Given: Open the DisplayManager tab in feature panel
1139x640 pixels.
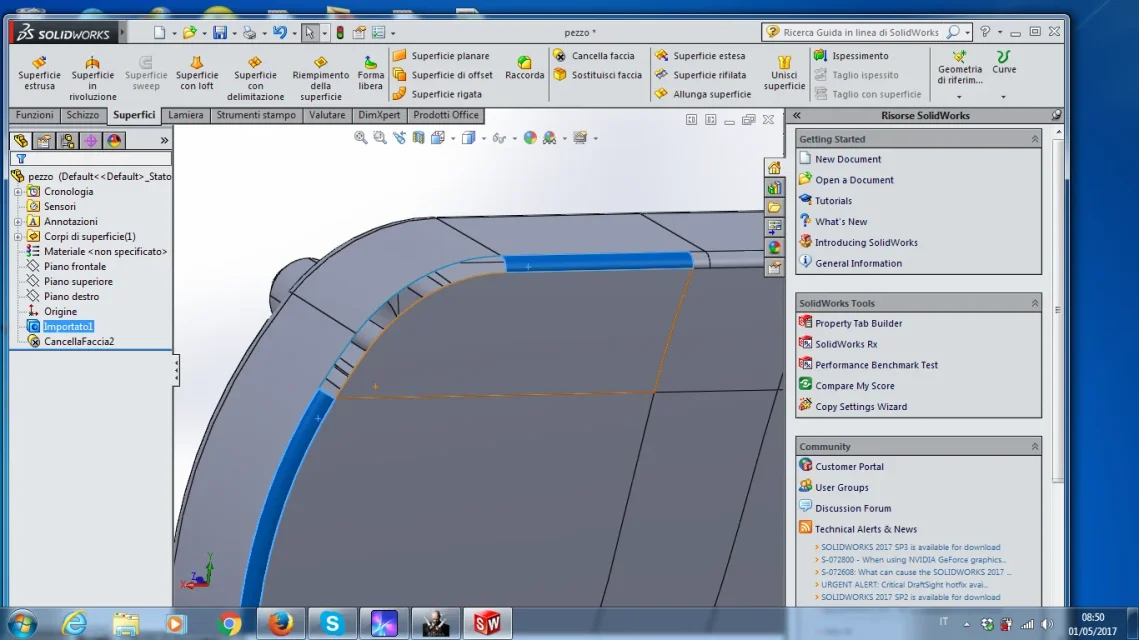Looking at the screenshot, I should point(114,140).
